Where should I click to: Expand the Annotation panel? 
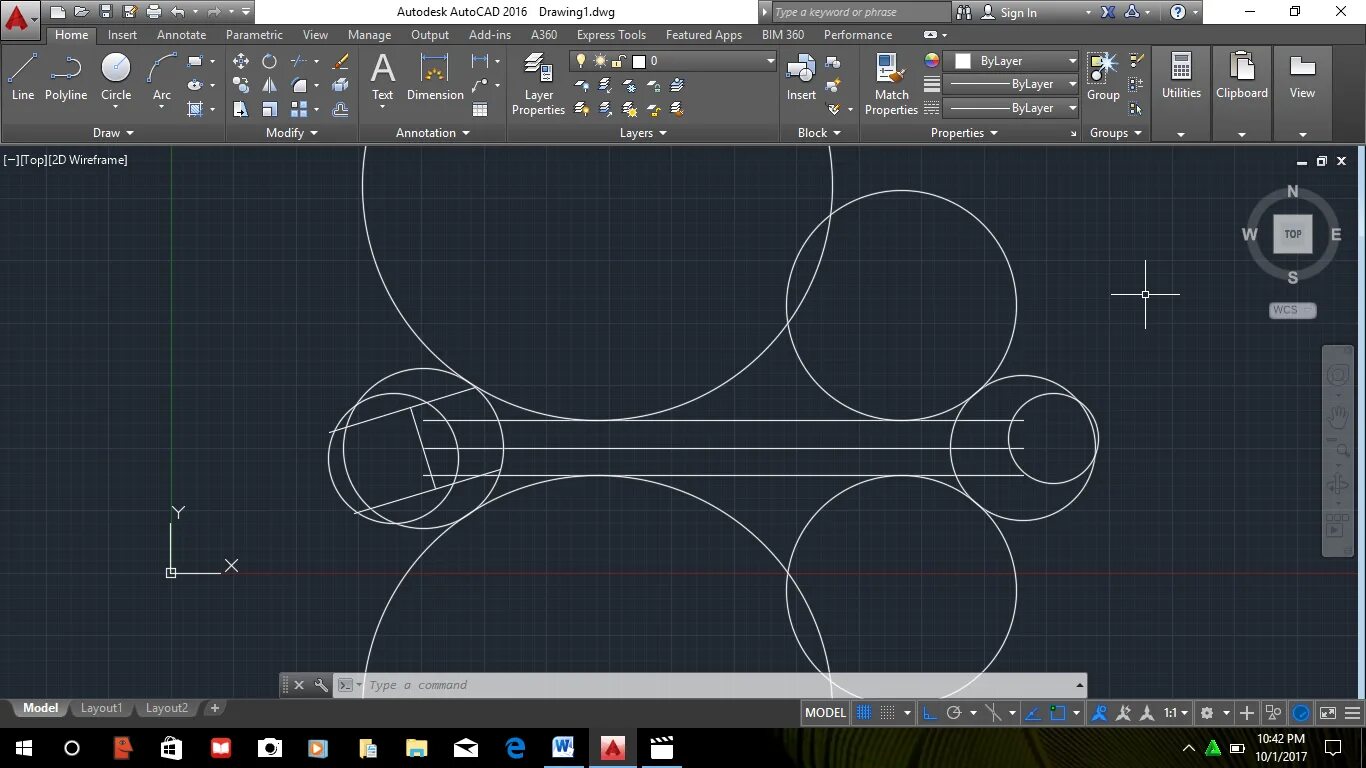pos(432,133)
